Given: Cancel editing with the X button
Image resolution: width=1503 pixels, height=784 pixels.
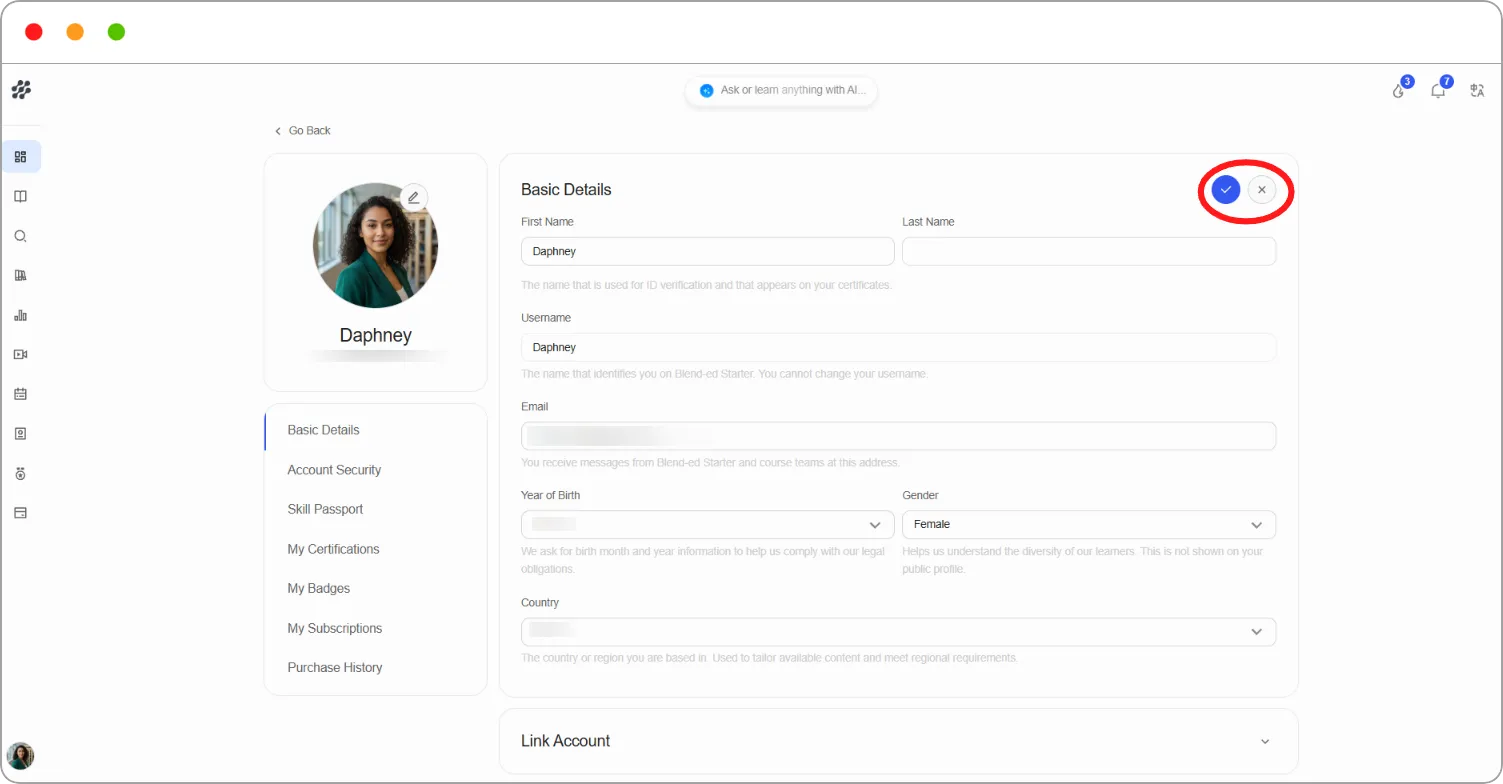Looking at the screenshot, I should click(1262, 190).
